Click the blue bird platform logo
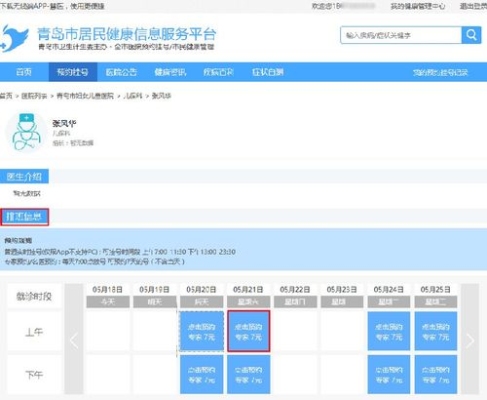Viewport: 487px width, 400px height. [x=15, y=38]
